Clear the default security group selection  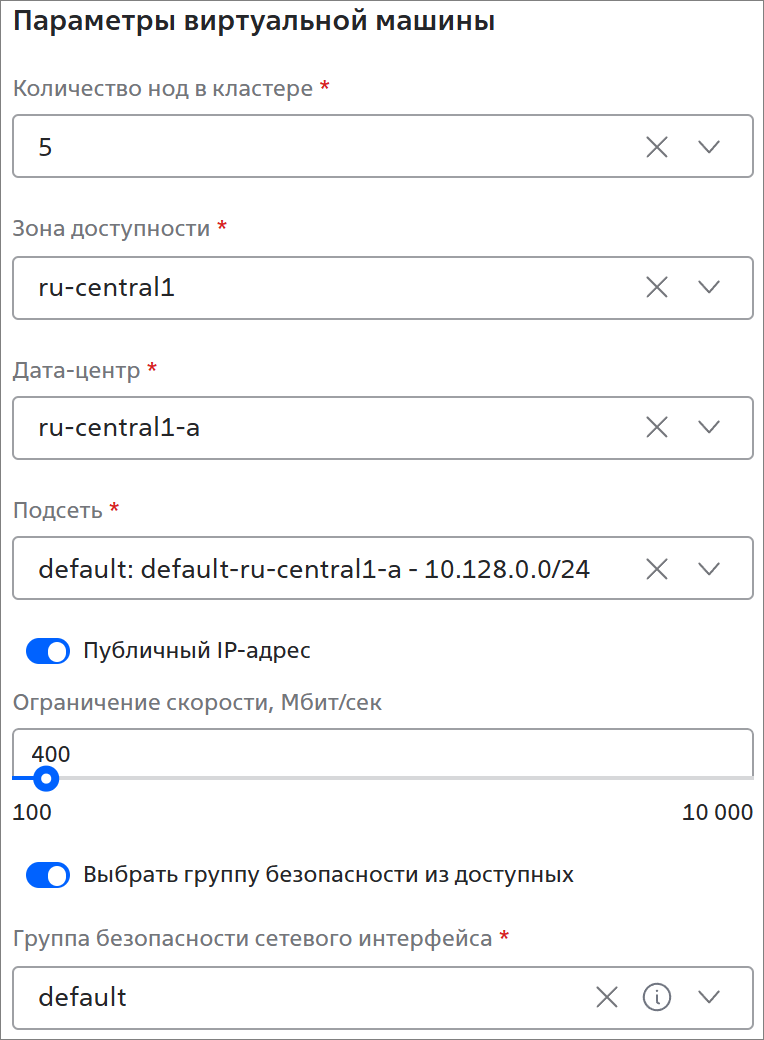(x=606, y=996)
